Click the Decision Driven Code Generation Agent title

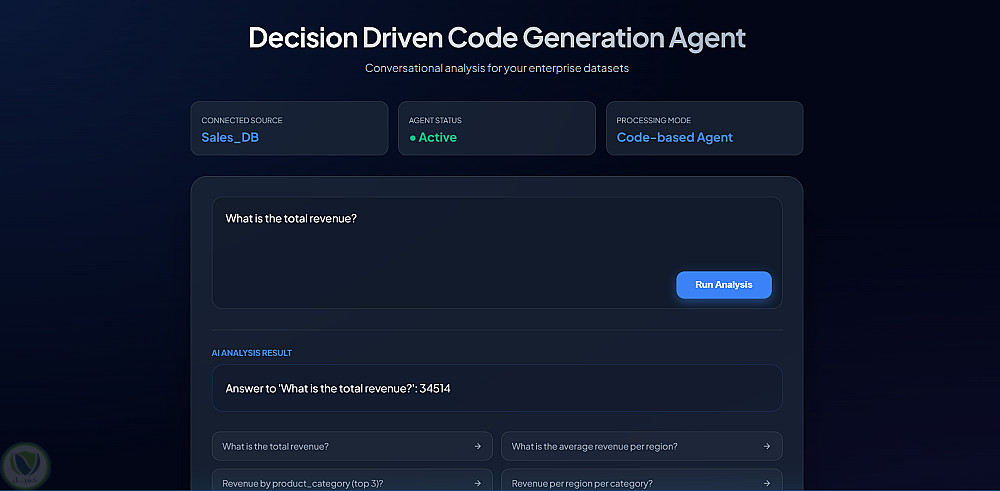[497, 38]
